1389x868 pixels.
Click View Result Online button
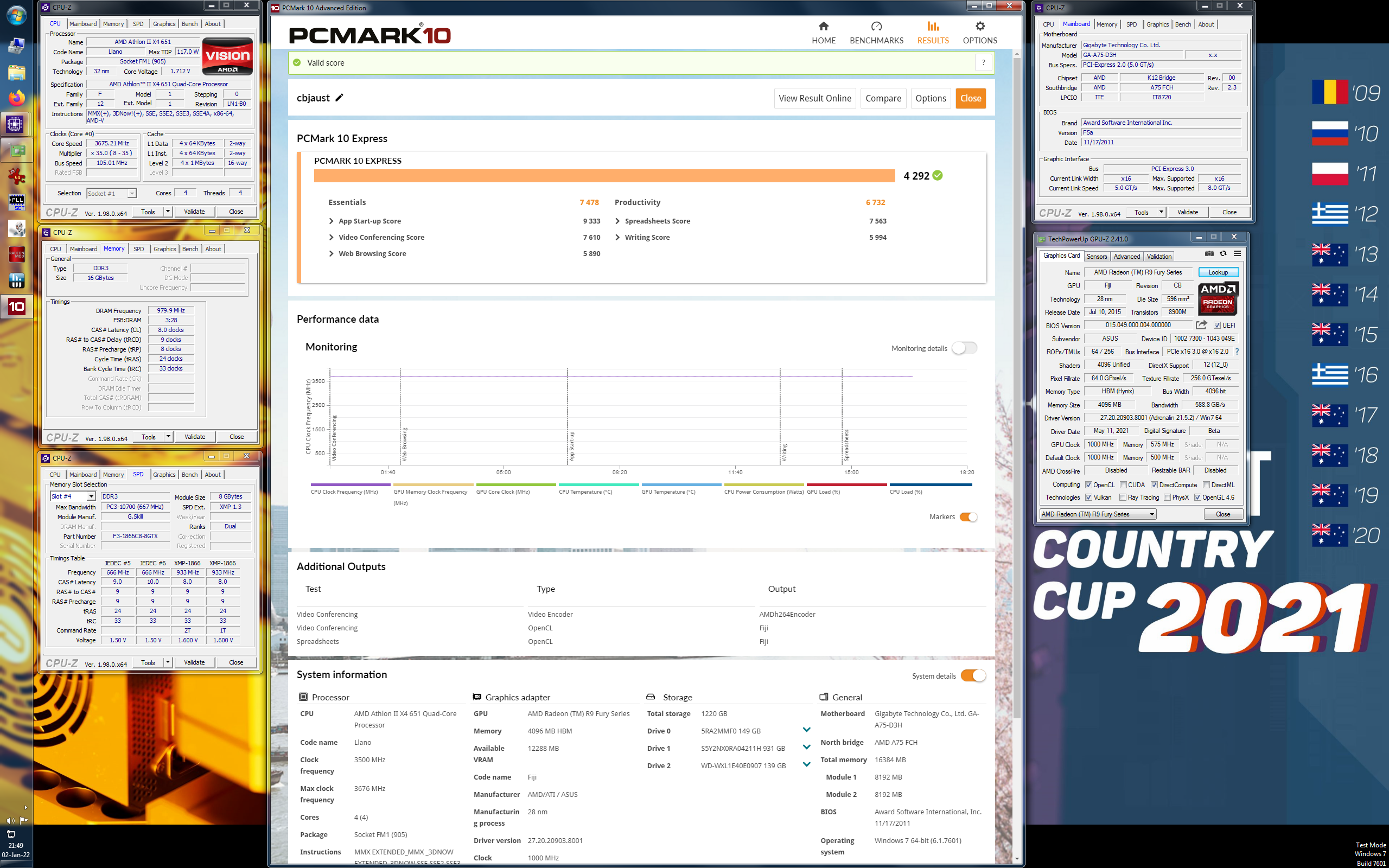pyautogui.click(x=814, y=98)
